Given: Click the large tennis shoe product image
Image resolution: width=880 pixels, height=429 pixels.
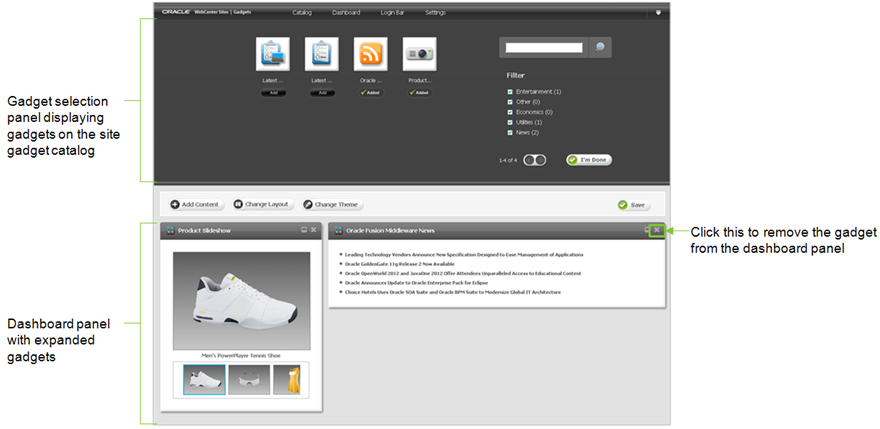Looking at the screenshot, I should [241, 301].
